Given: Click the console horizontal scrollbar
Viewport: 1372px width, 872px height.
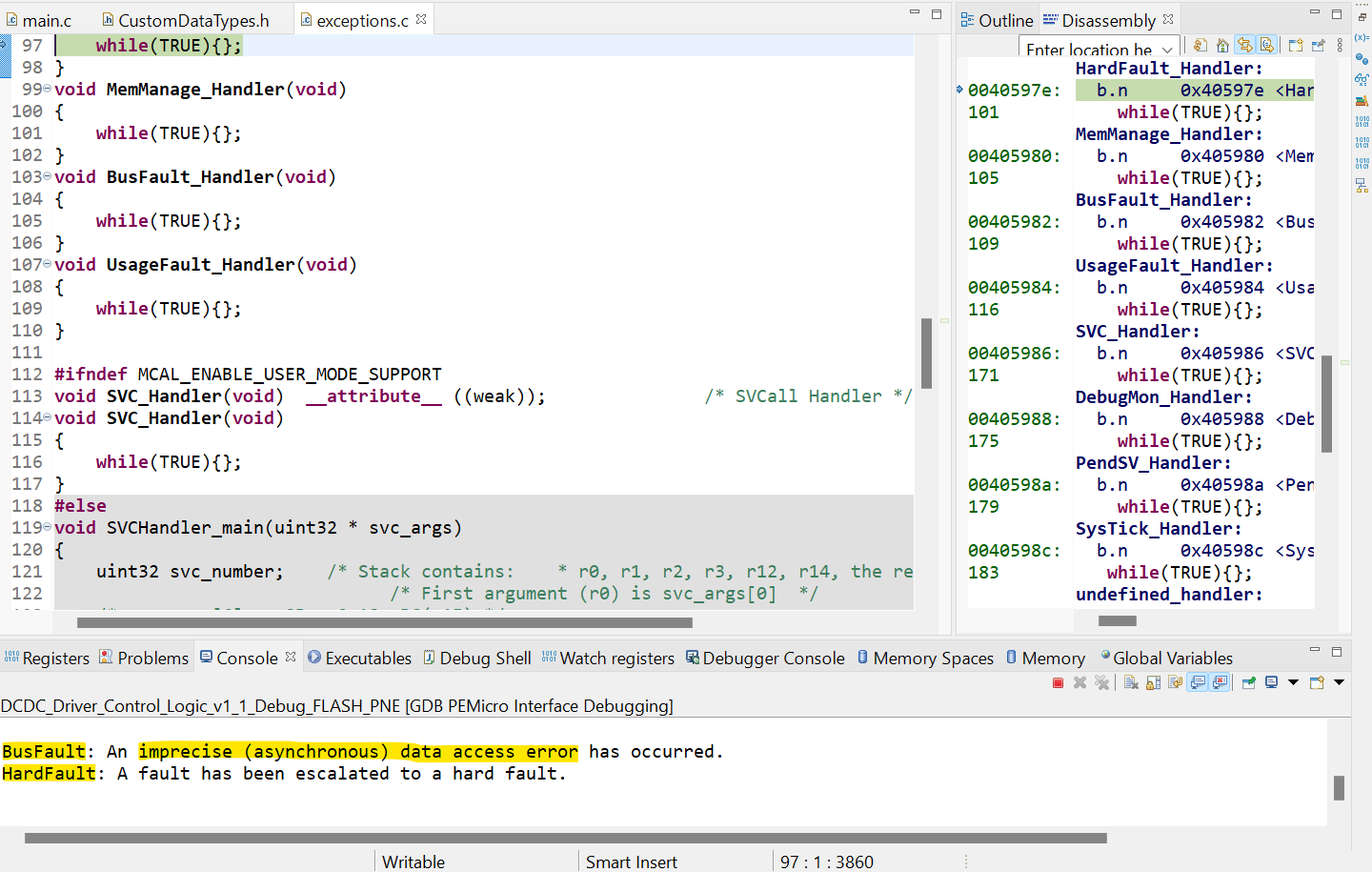Looking at the screenshot, I should click(x=566, y=839).
